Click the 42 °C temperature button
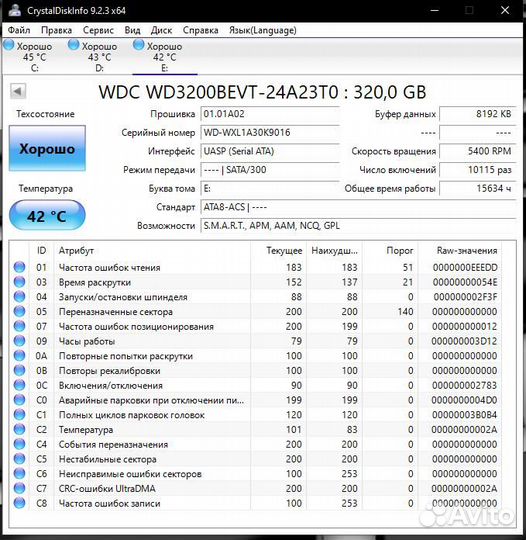 click(47, 216)
